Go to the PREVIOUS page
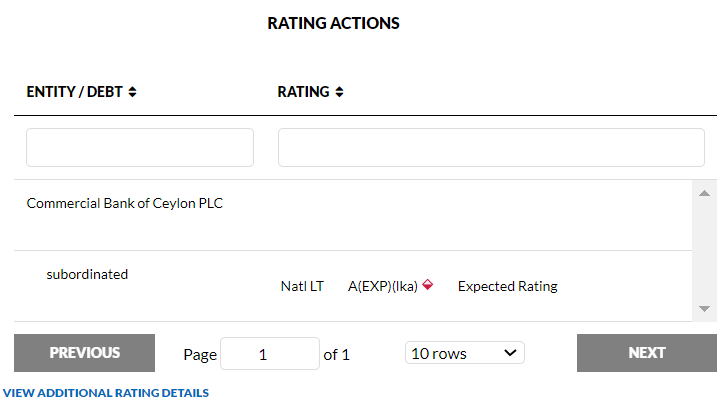 (85, 353)
